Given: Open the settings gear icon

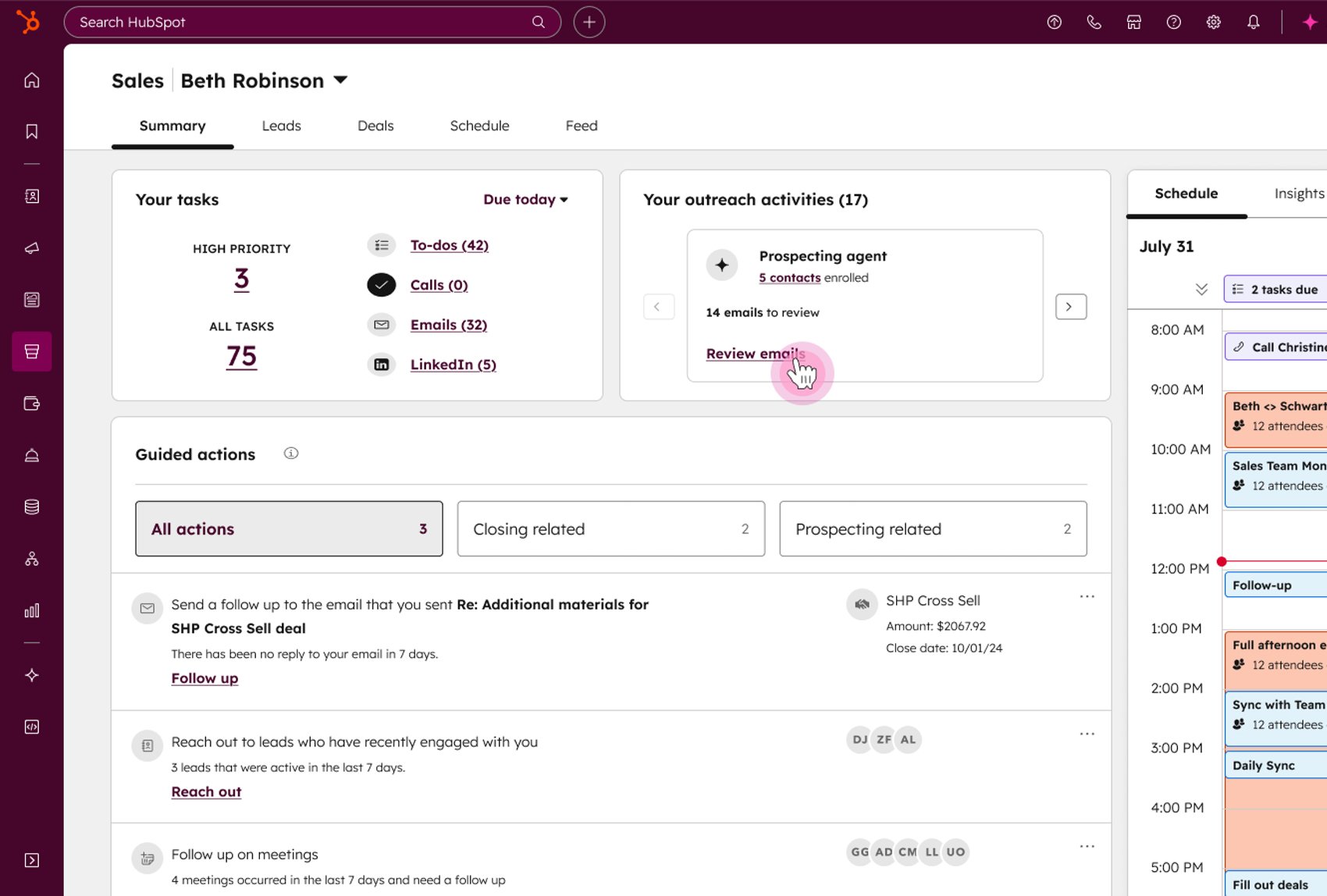Looking at the screenshot, I should (x=1213, y=23).
